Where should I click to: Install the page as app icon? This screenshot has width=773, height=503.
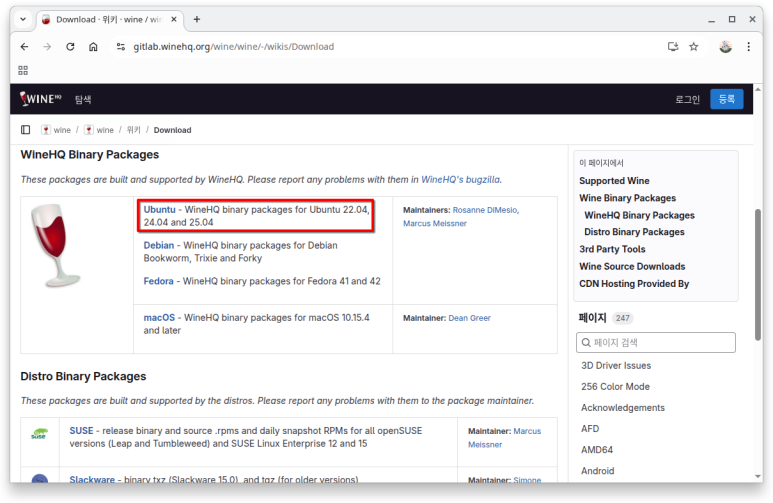coord(673,46)
